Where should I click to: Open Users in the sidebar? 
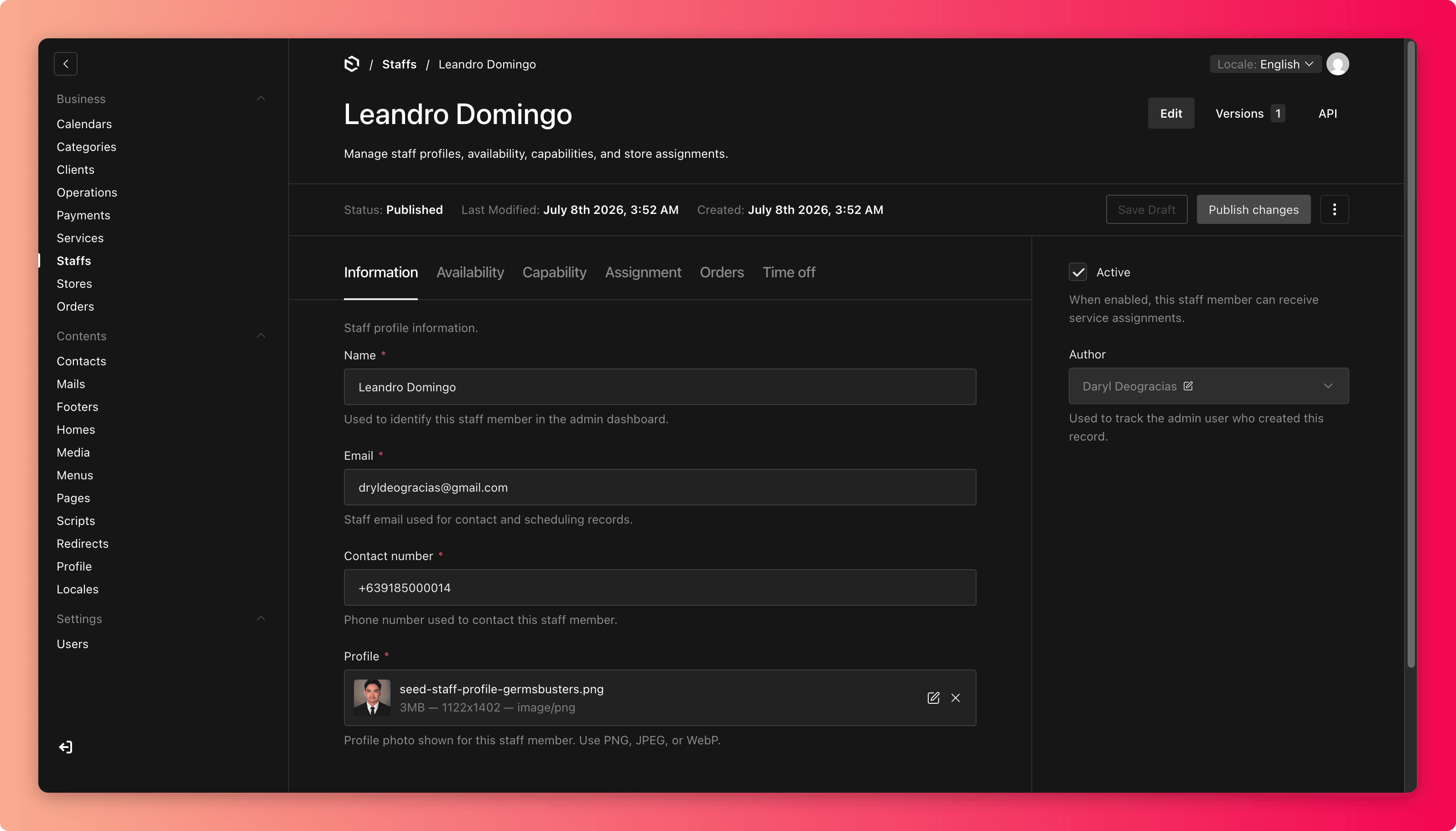73,644
